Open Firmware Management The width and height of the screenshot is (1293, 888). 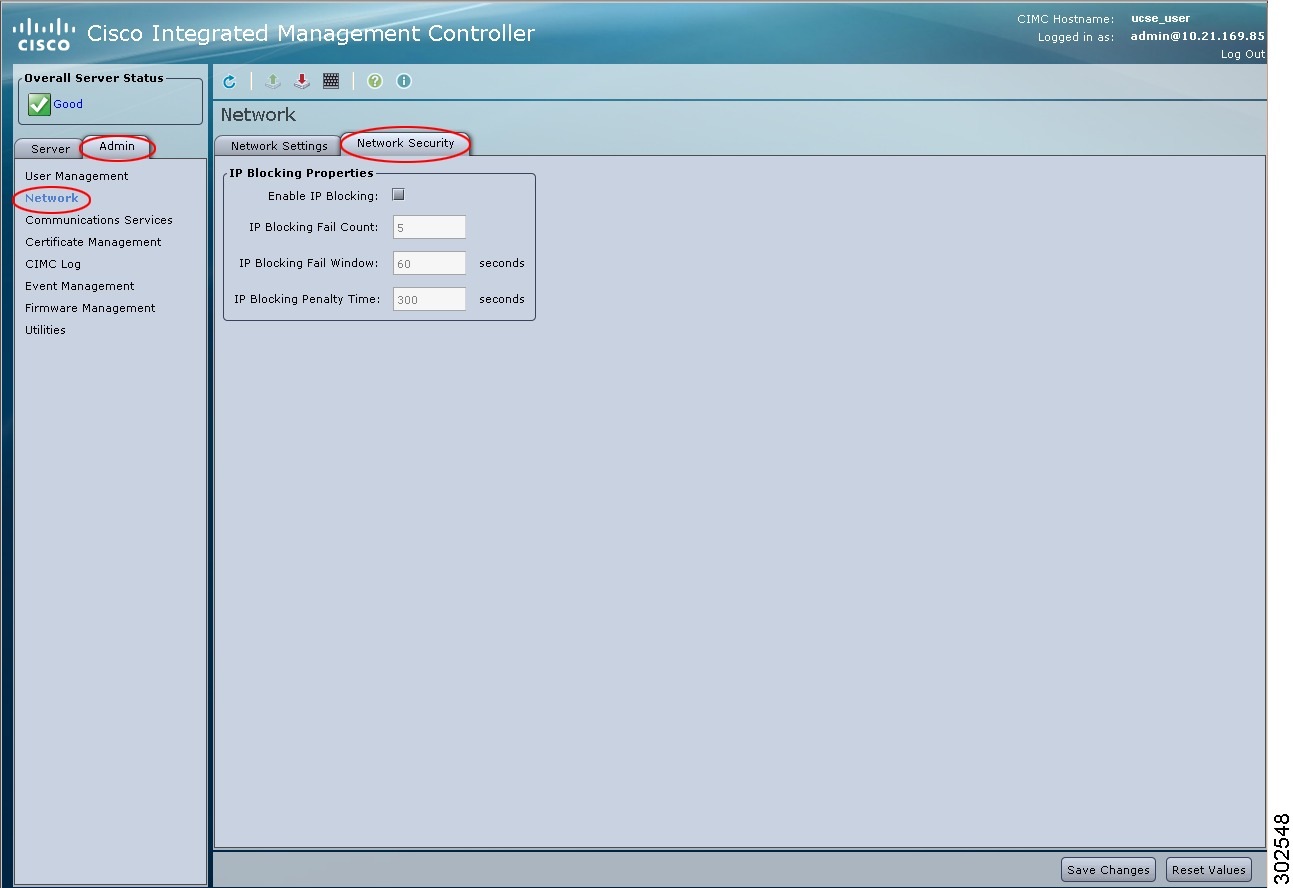tap(90, 308)
